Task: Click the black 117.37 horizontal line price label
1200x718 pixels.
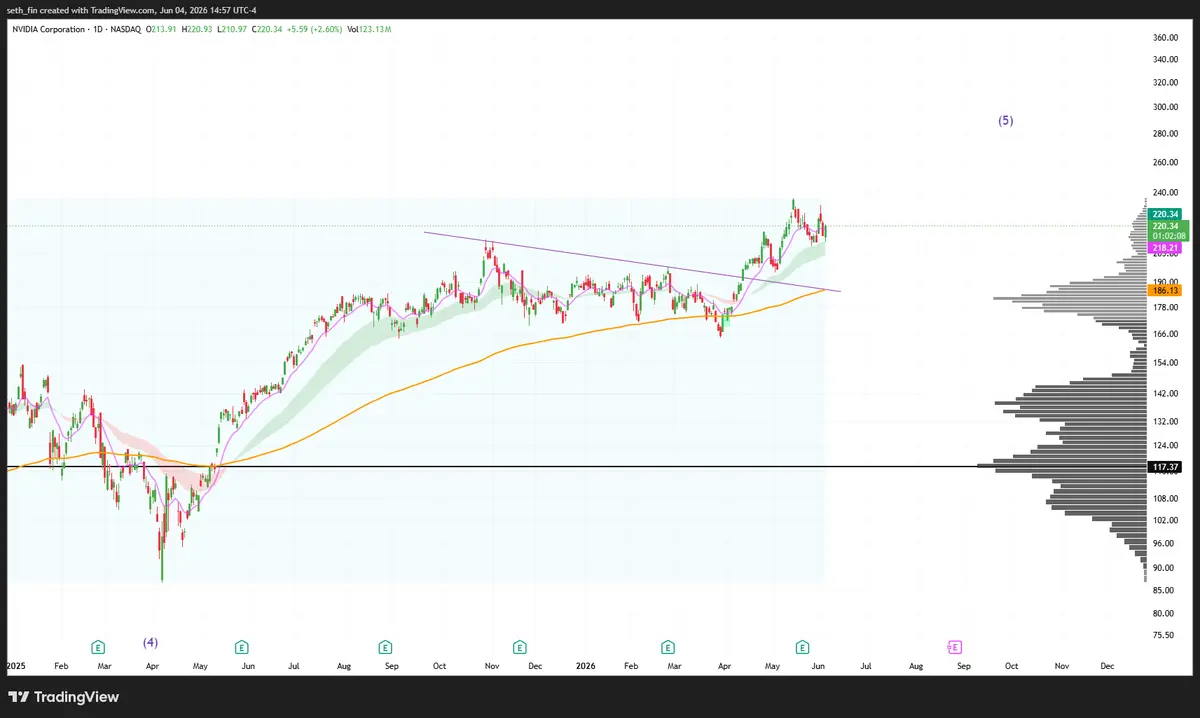Action: [1166, 467]
